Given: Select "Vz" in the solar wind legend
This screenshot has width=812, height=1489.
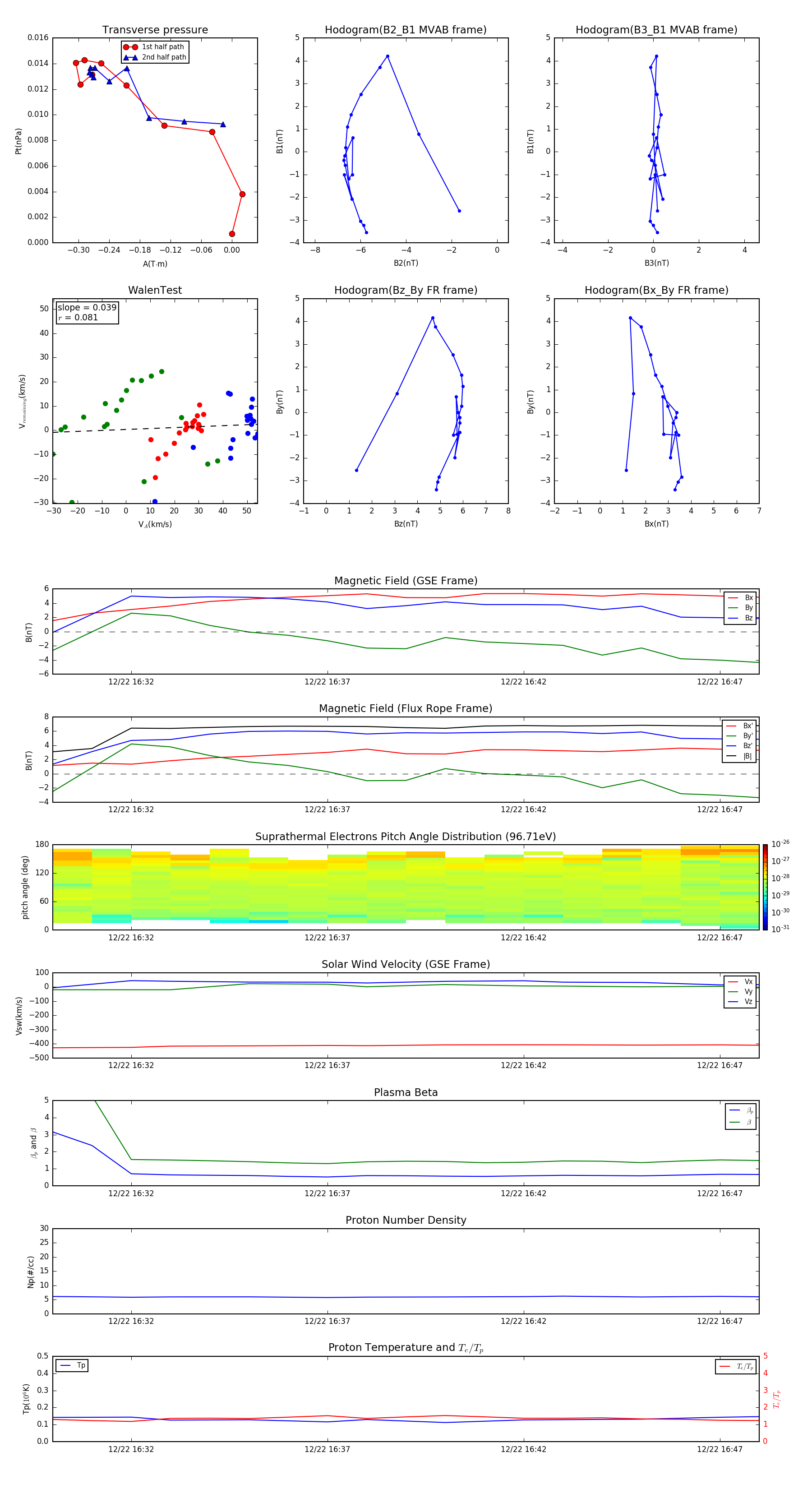Looking at the screenshot, I should [x=741, y=1002].
